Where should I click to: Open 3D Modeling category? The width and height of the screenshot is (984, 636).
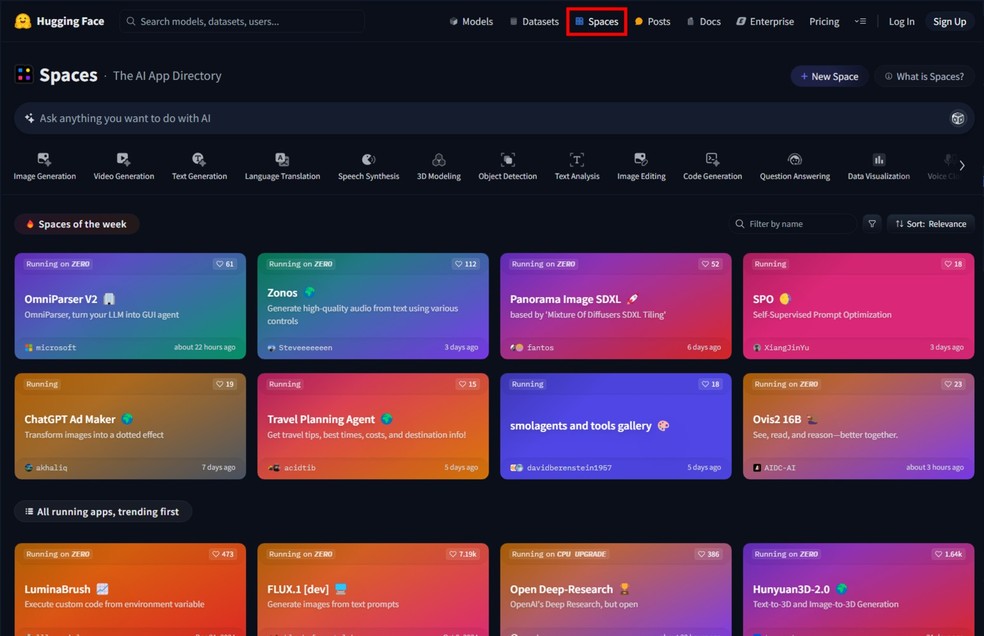coord(439,166)
